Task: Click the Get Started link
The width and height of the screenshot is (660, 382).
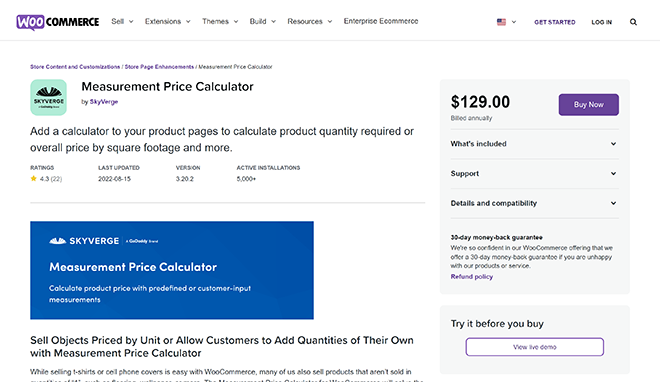Action: click(554, 22)
